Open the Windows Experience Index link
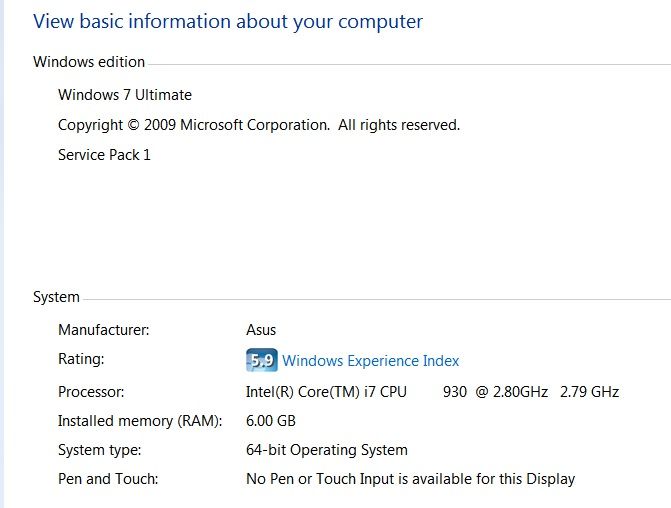This screenshot has height=508, width=671. click(x=370, y=360)
